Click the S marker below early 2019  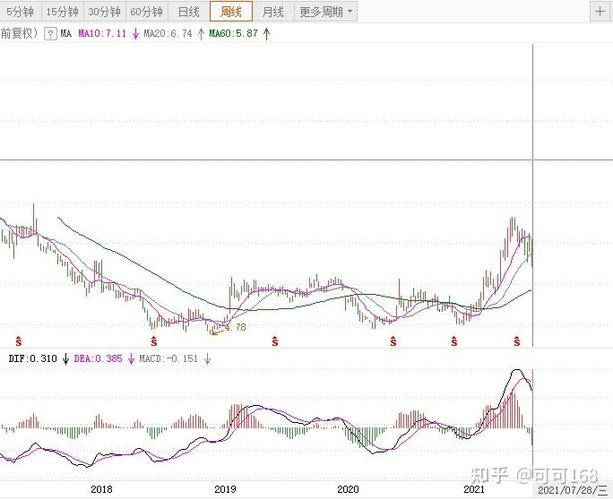(x=275, y=341)
